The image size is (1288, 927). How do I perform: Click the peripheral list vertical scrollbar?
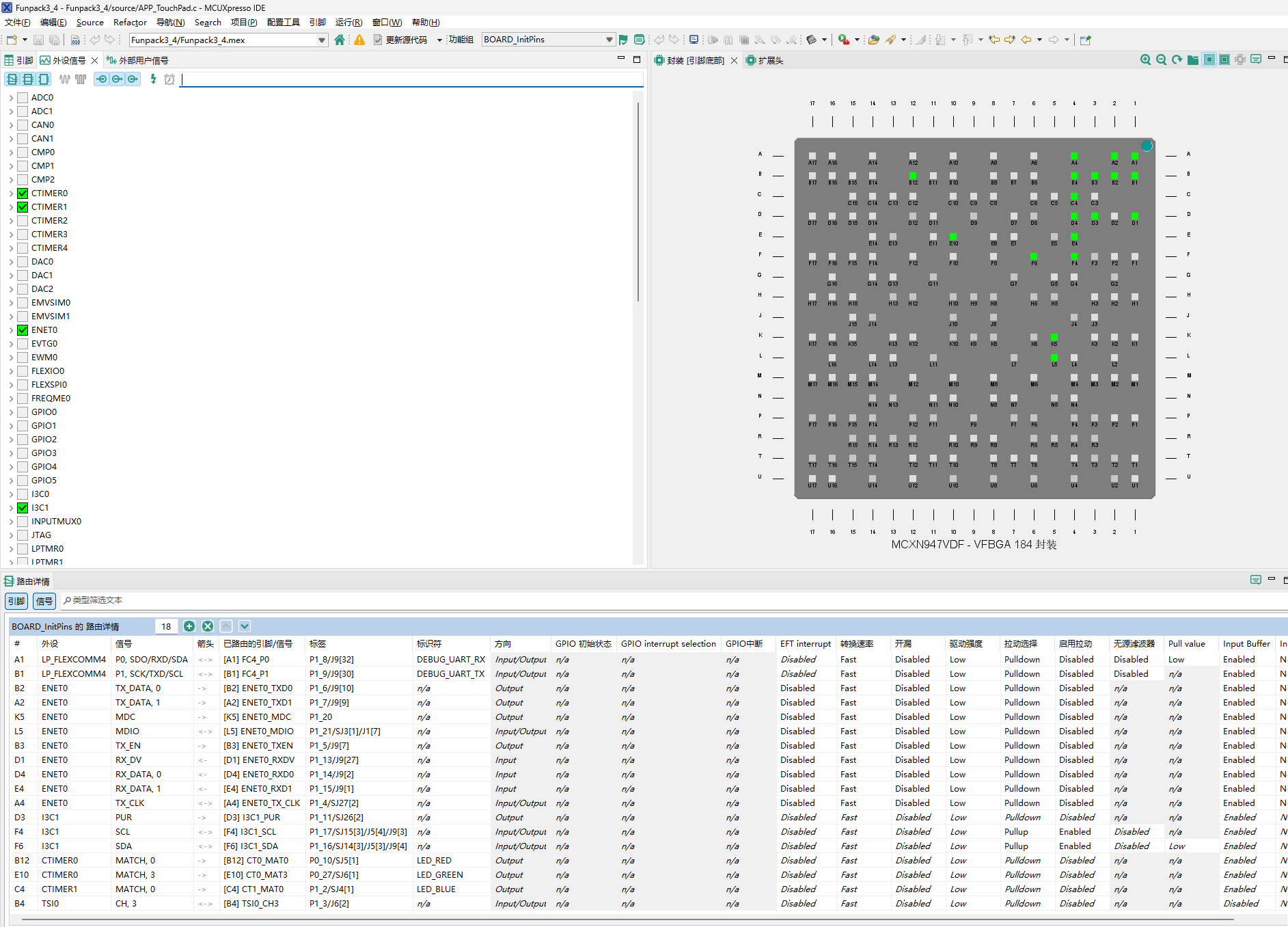click(638, 202)
